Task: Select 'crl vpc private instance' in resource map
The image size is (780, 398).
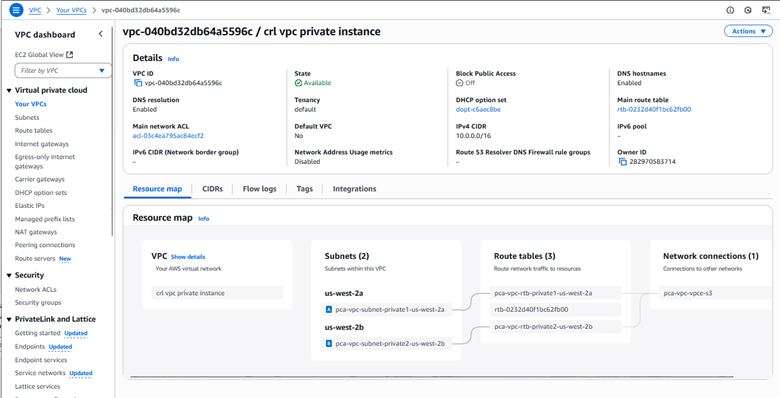Action: click(217, 293)
